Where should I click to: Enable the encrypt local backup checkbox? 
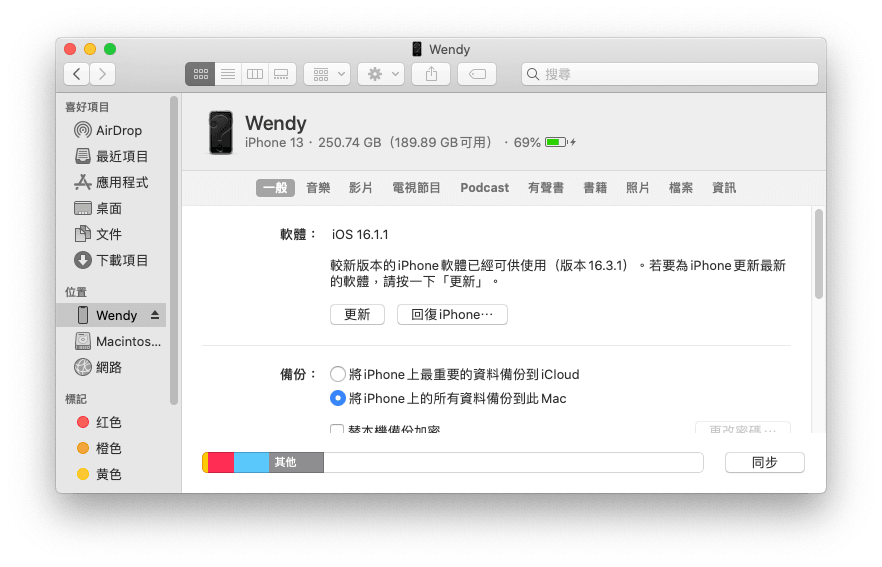coord(338,430)
